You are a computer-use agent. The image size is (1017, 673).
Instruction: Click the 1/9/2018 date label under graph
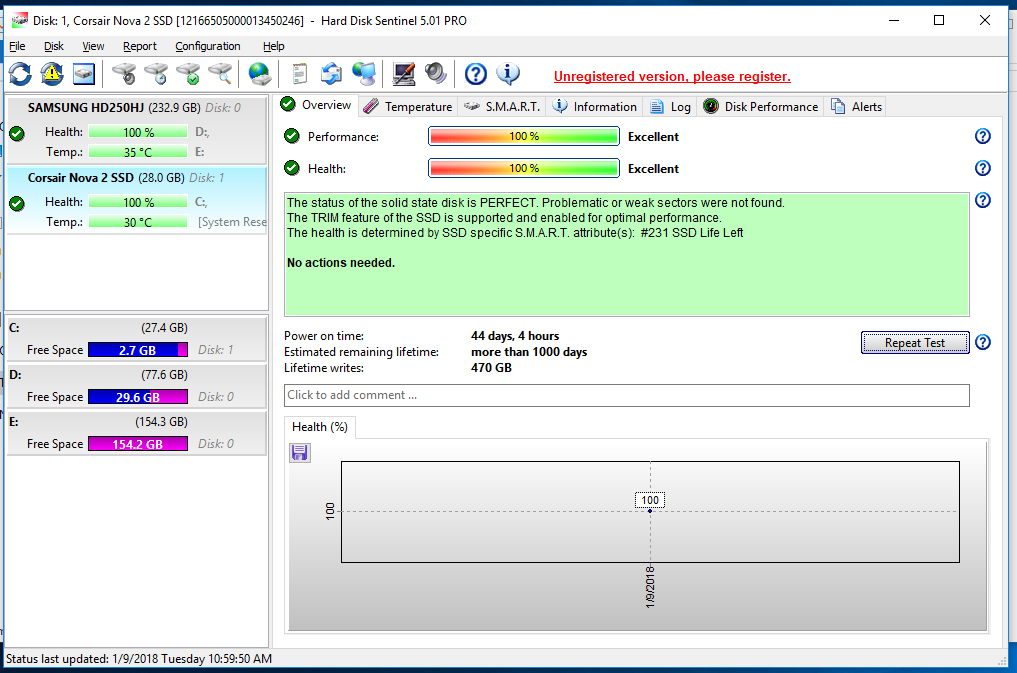pos(650,587)
